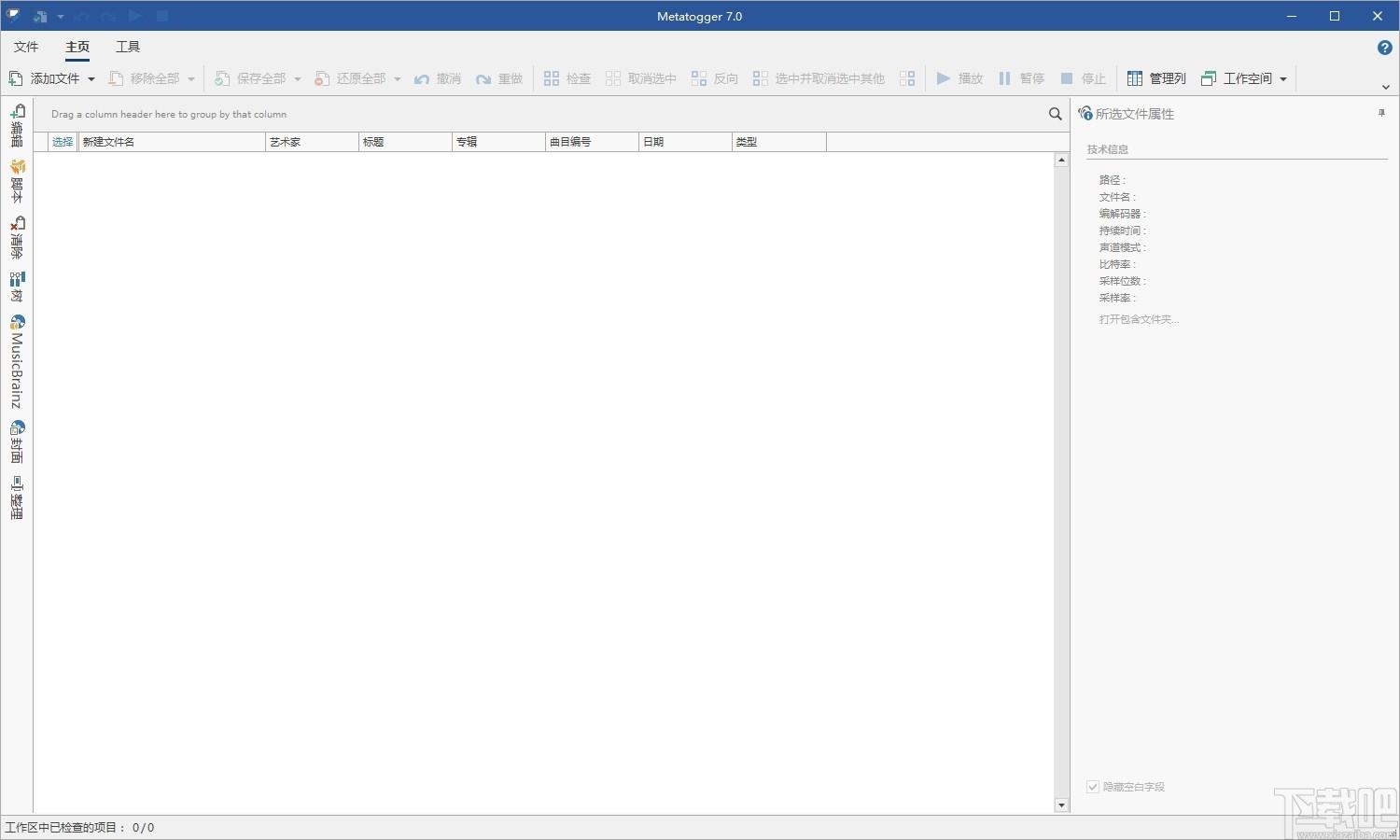1400x840 pixels.
Task: Click the 打开包含文件夹 link
Action: coord(1139,319)
